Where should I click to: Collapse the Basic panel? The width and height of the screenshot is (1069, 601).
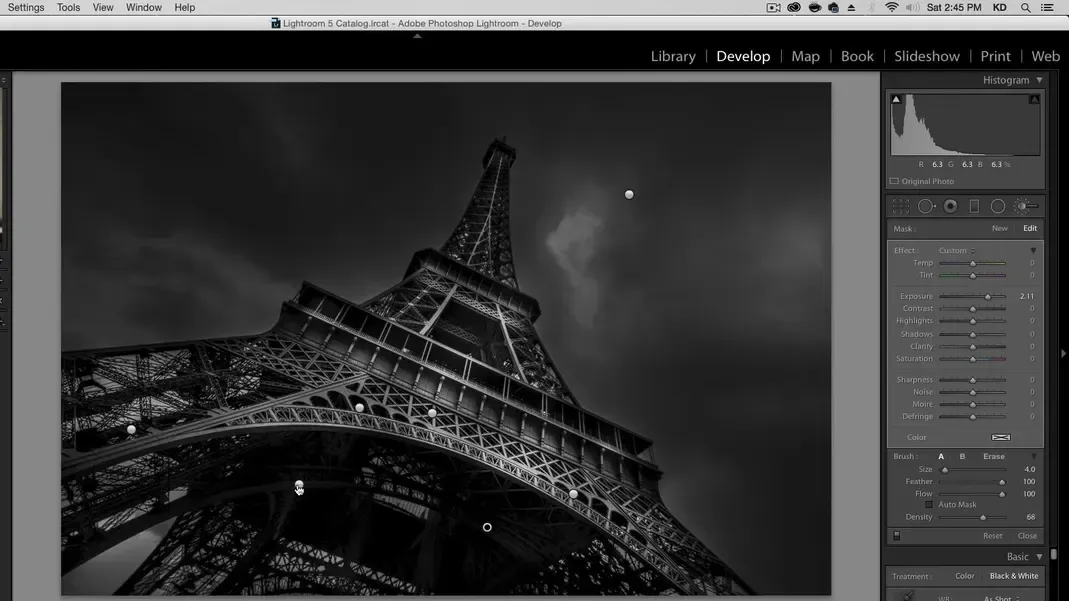pyautogui.click(x=1039, y=557)
